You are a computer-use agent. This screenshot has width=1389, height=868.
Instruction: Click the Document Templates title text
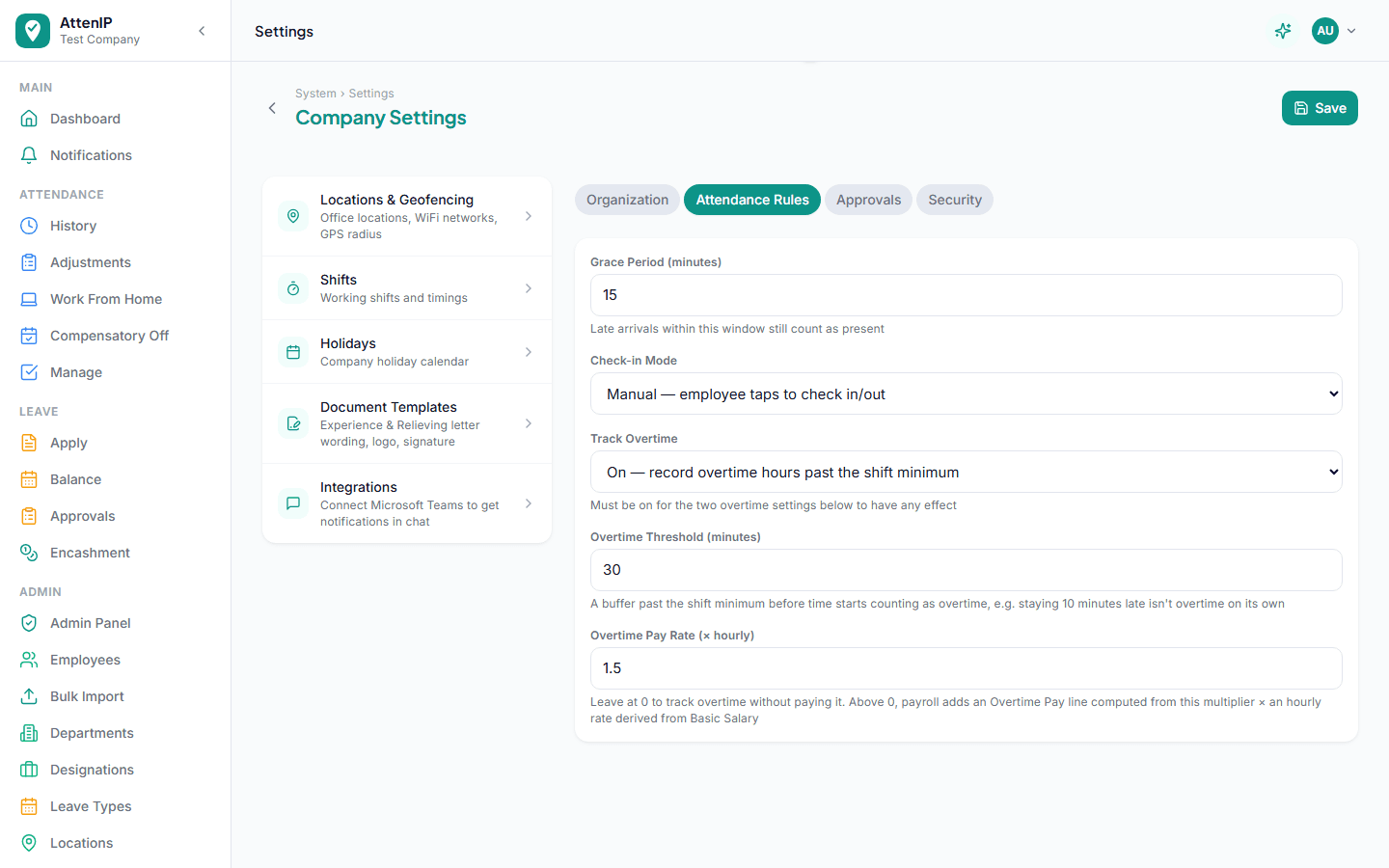389,407
